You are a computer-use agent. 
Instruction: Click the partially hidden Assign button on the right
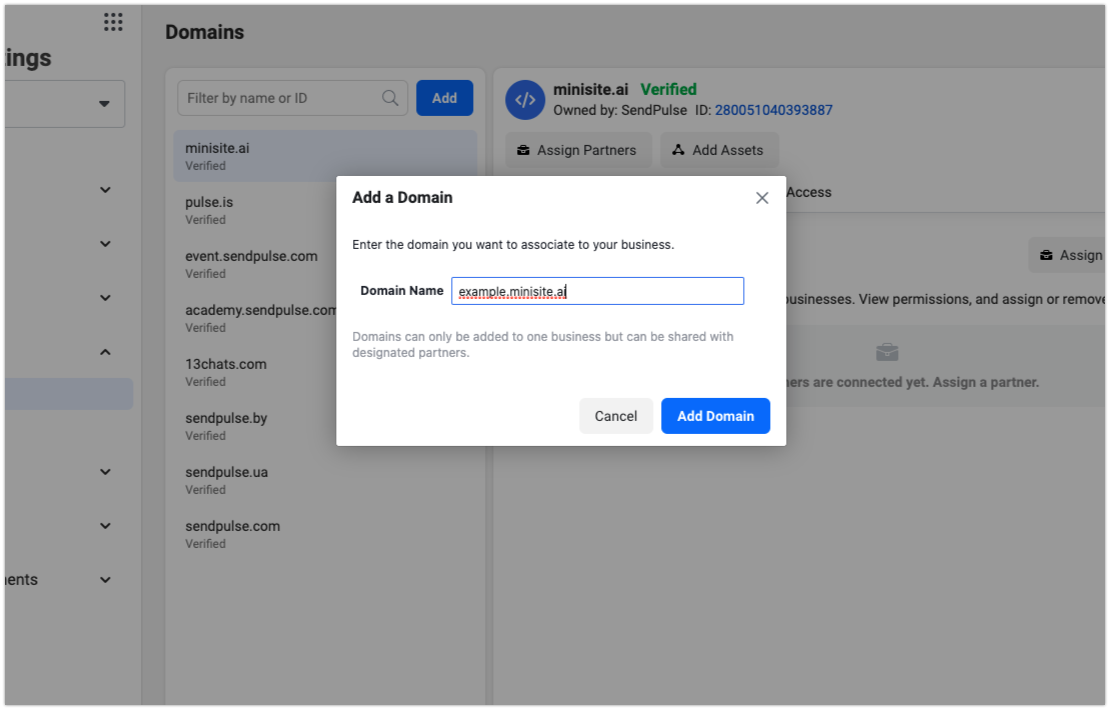[x=1069, y=255]
